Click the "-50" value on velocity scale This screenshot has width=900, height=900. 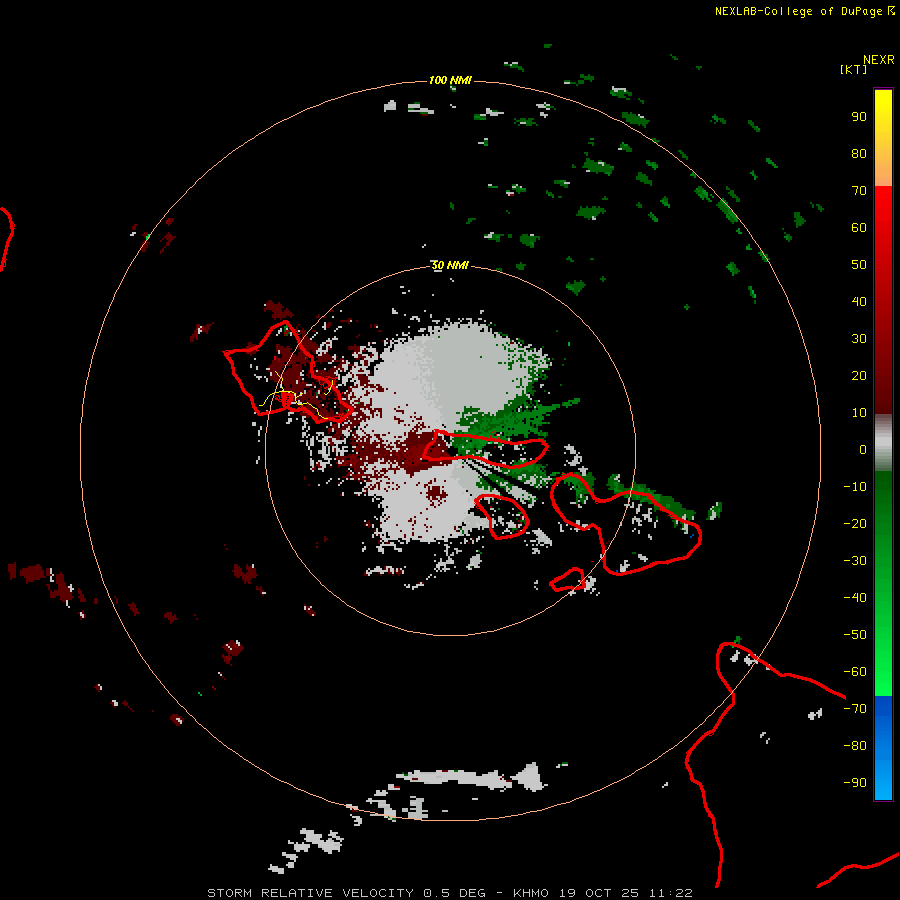855,634
